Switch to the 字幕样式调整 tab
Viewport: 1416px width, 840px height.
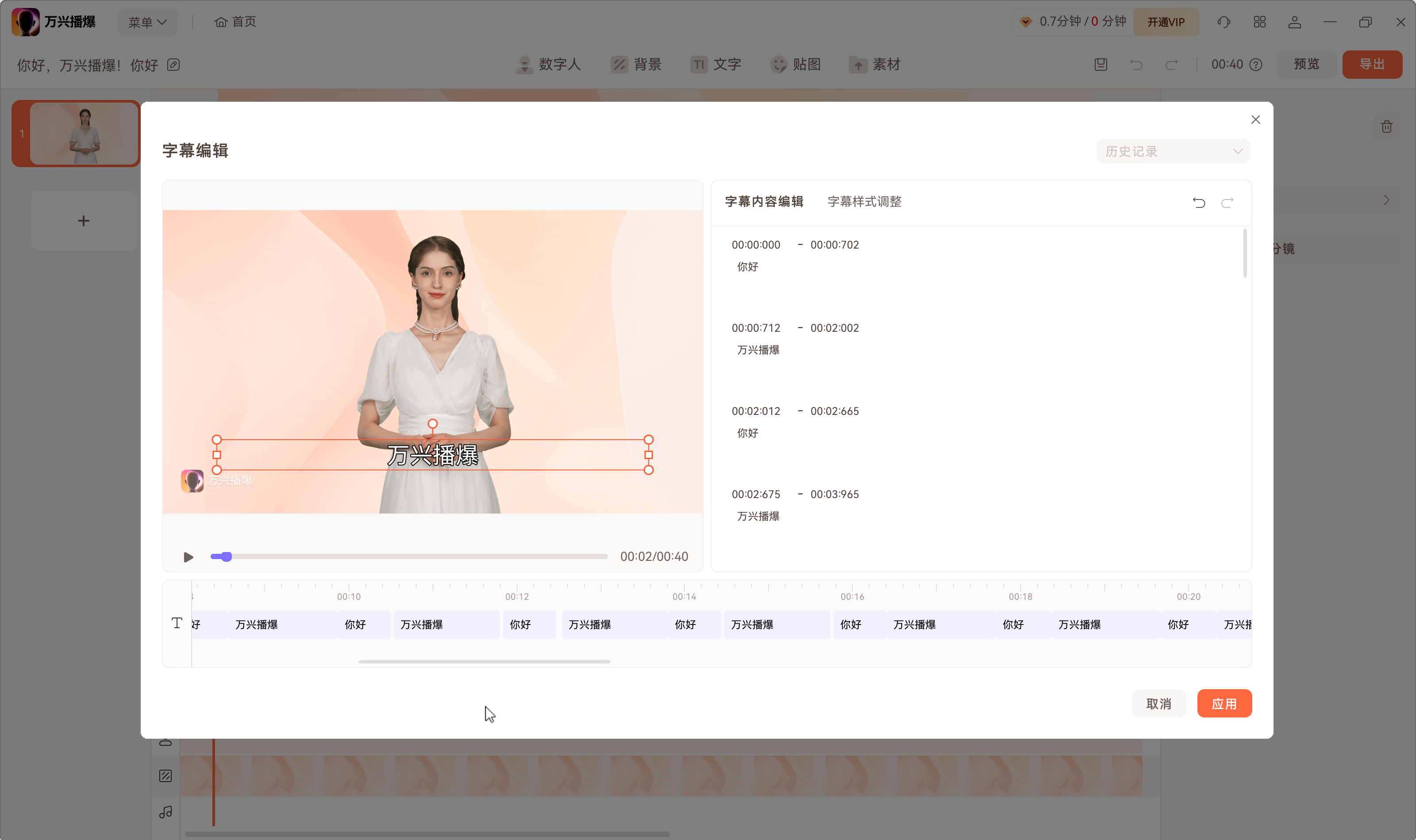tap(863, 202)
